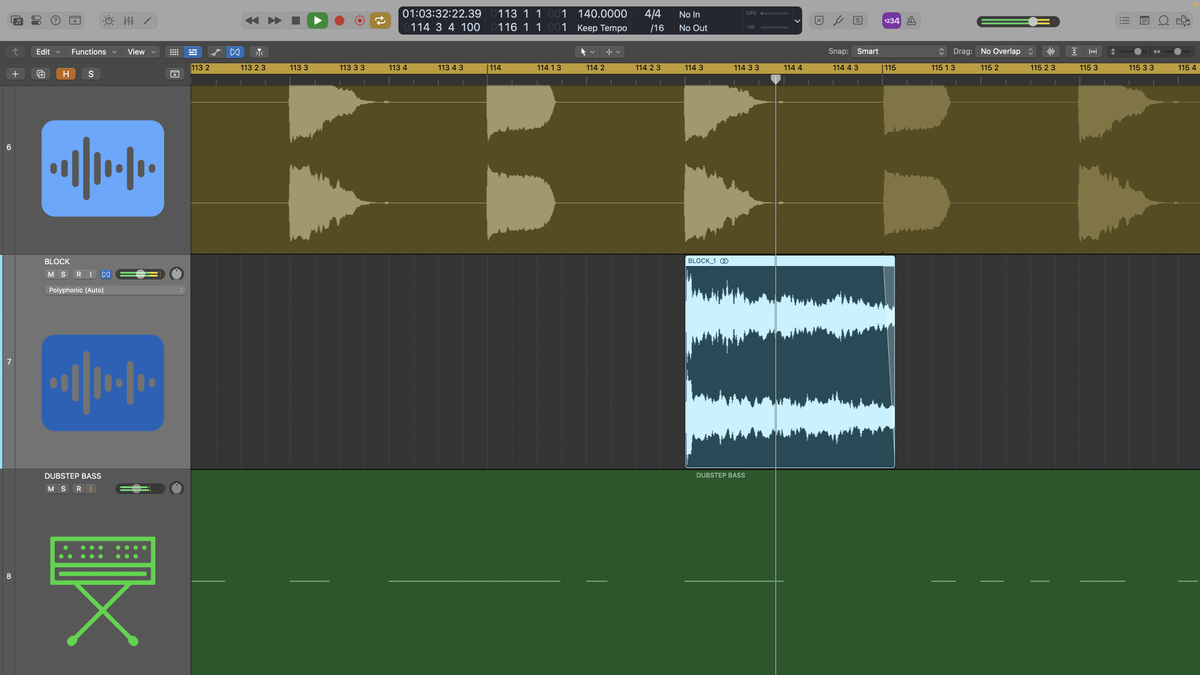Screen dimensions: 1200x675
Task: Enable the count-in 1234 icon
Action: (890, 20)
